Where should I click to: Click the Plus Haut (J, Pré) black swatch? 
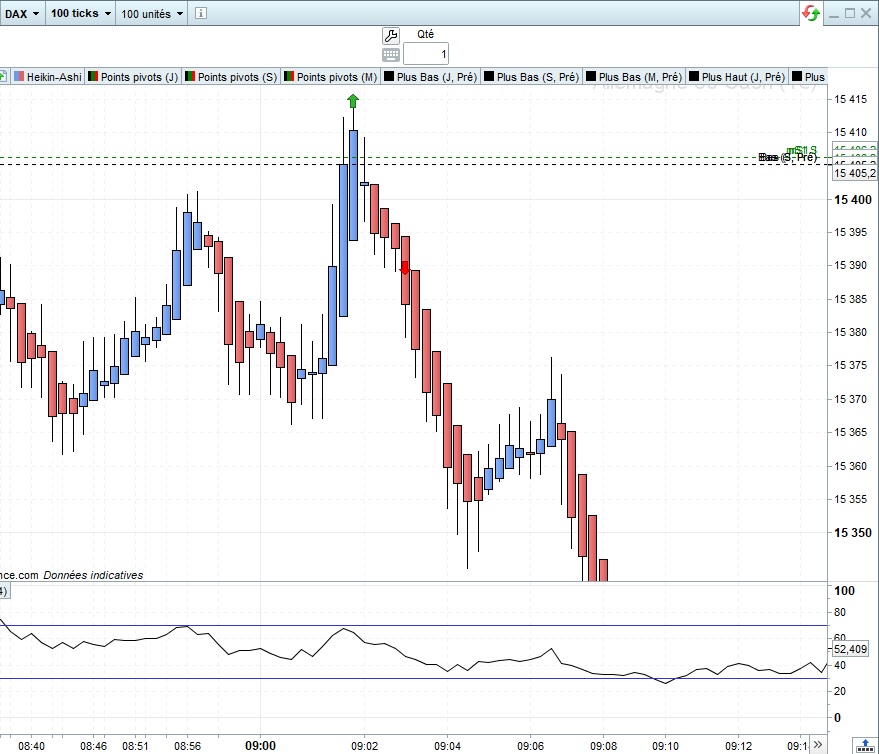pos(694,76)
